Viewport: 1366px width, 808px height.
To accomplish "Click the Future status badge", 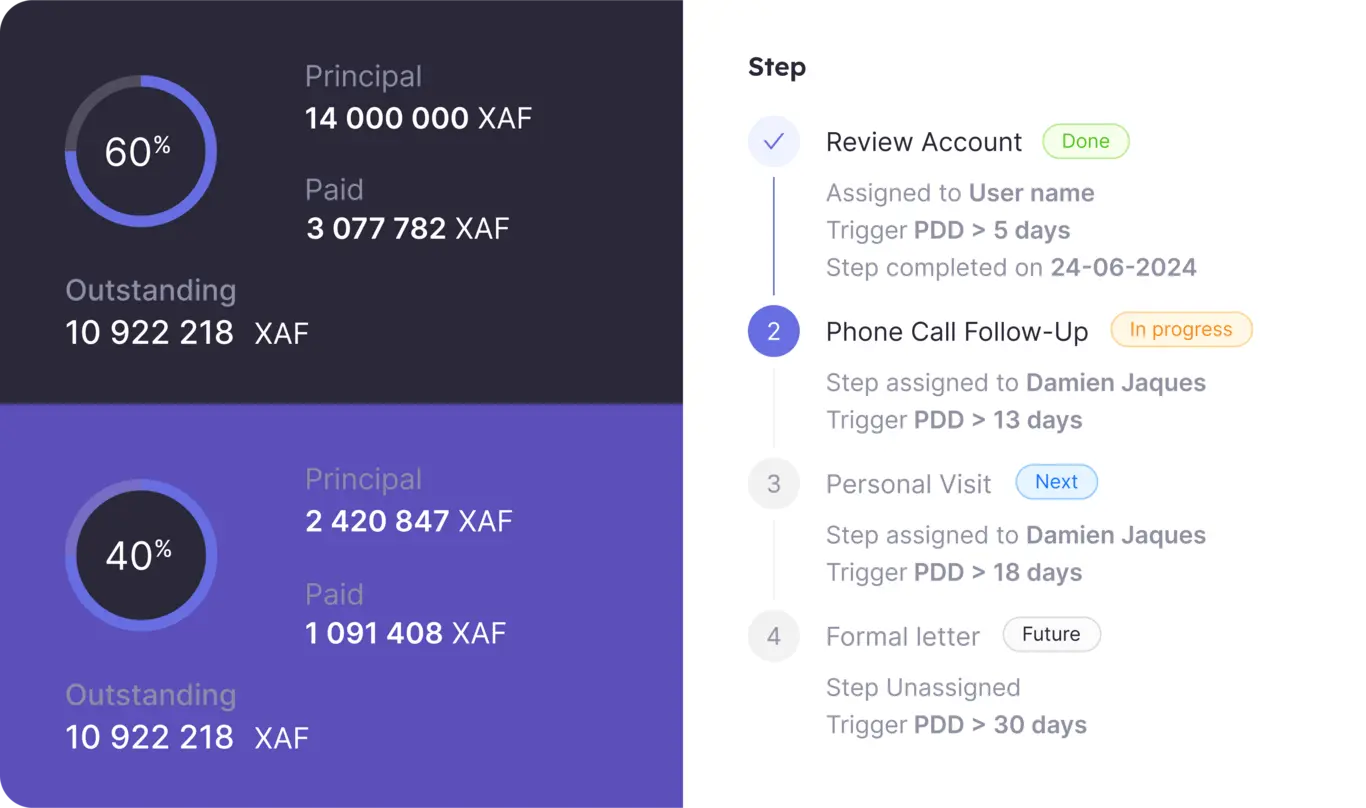I will pos(1051,634).
